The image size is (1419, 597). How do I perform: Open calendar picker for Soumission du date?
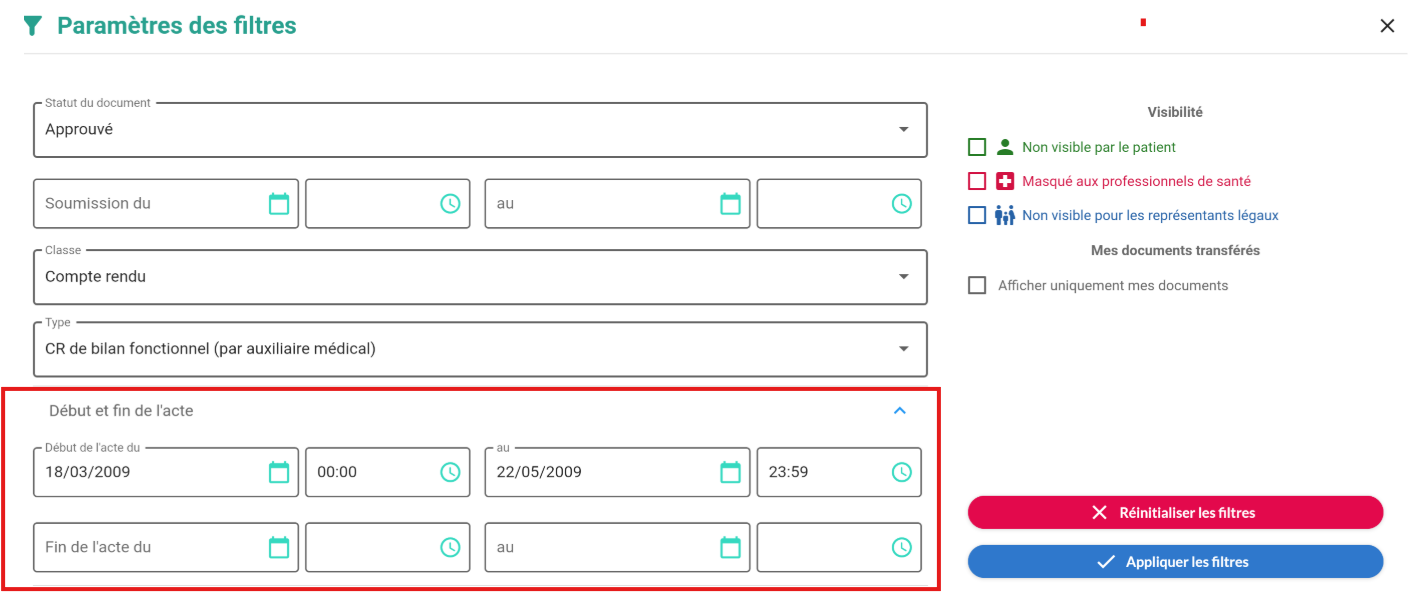point(279,204)
